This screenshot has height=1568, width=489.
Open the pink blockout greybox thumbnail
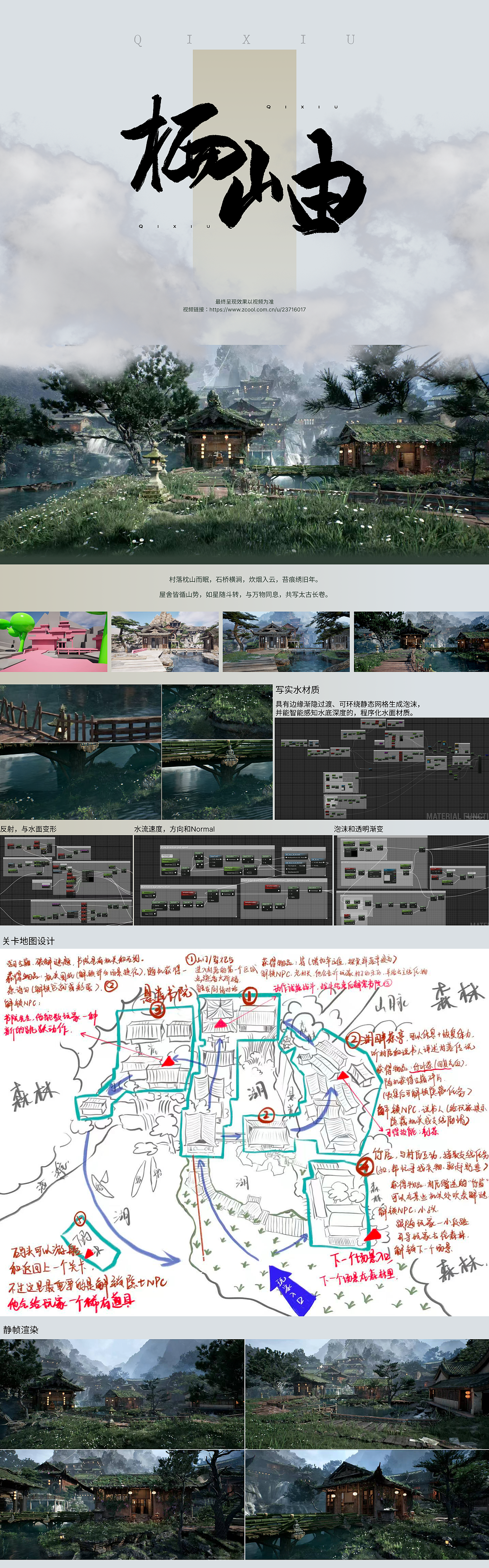pos(53,642)
